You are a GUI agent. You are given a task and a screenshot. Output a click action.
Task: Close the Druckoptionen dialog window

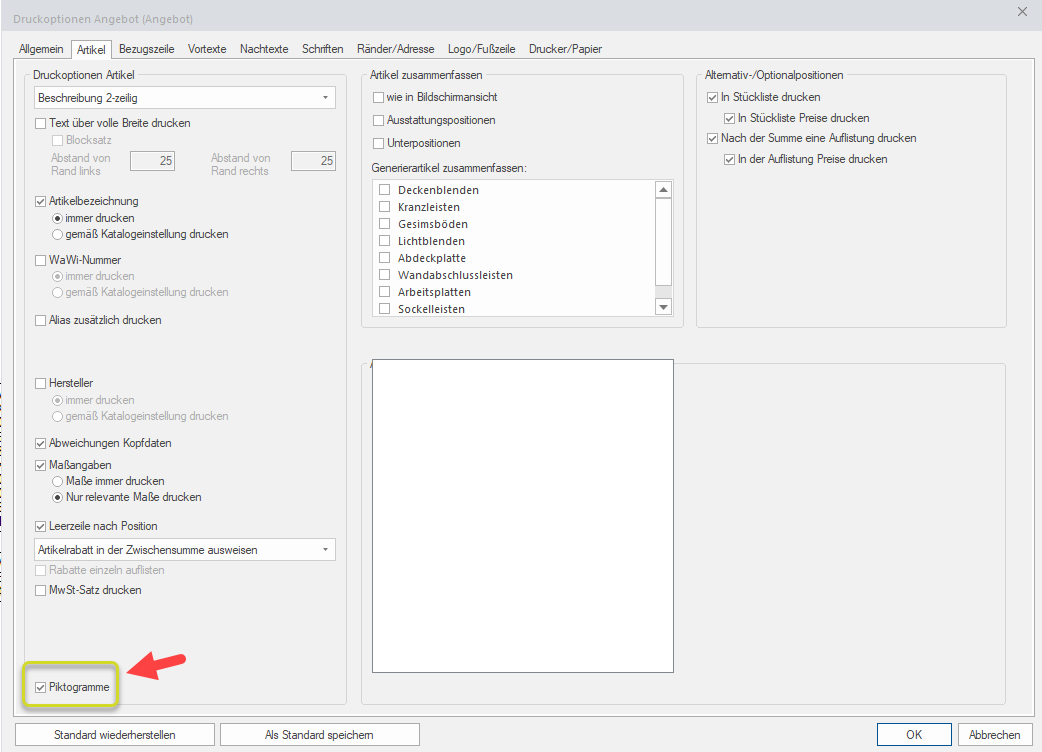tap(1021, 12)
